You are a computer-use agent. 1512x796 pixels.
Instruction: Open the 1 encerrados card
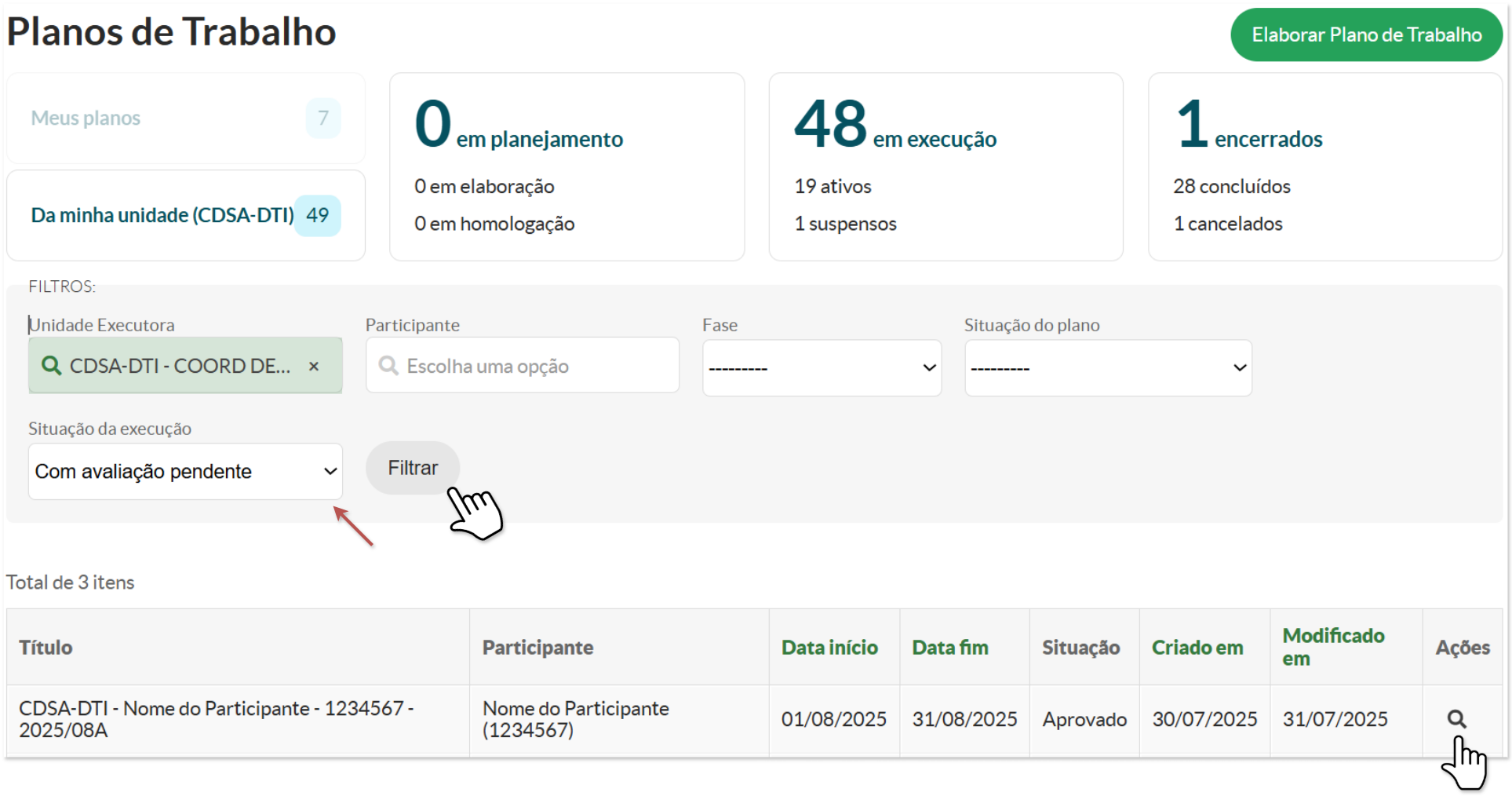[x=1324, y=166]
